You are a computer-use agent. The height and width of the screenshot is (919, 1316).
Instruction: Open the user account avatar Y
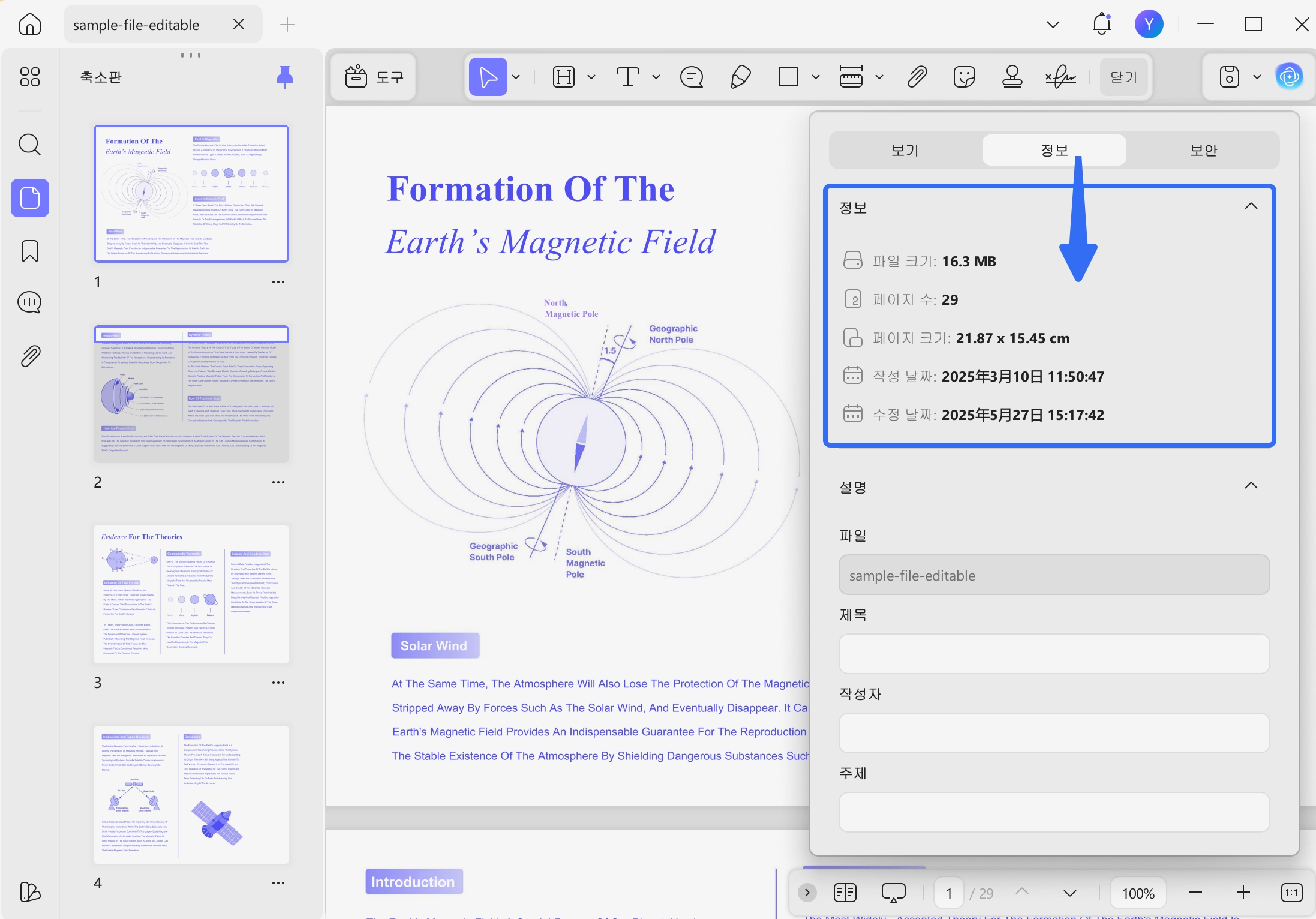click(x=1149, y=24)
